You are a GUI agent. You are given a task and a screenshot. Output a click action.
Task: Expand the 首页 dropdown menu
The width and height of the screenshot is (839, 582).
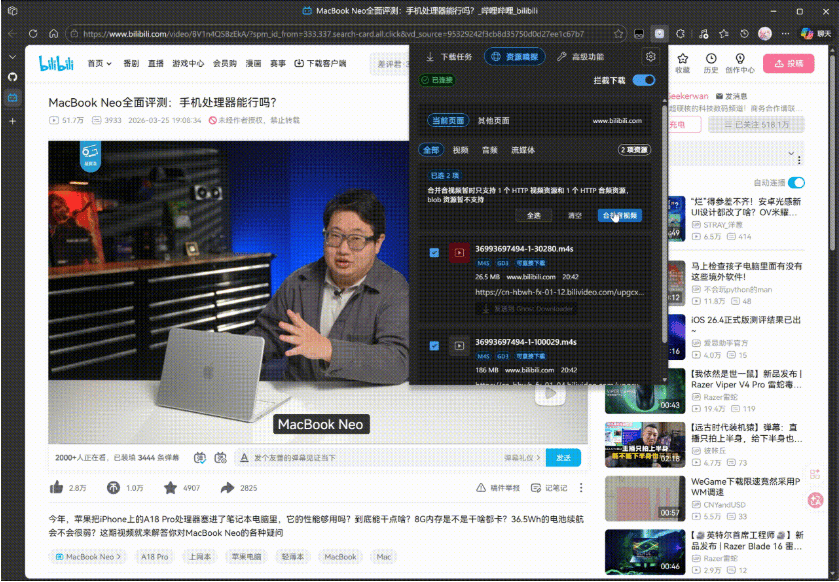tap(100, 63)
